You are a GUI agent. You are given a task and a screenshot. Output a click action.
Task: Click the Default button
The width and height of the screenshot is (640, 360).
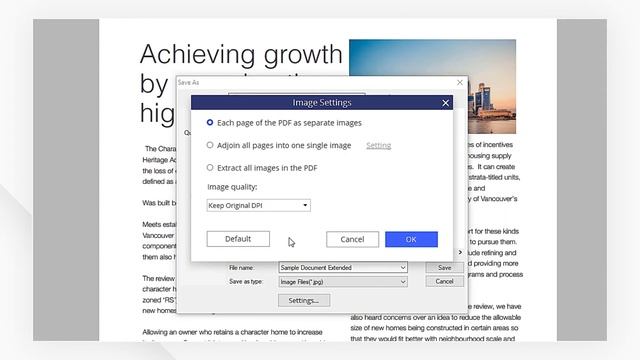(238, 239)
